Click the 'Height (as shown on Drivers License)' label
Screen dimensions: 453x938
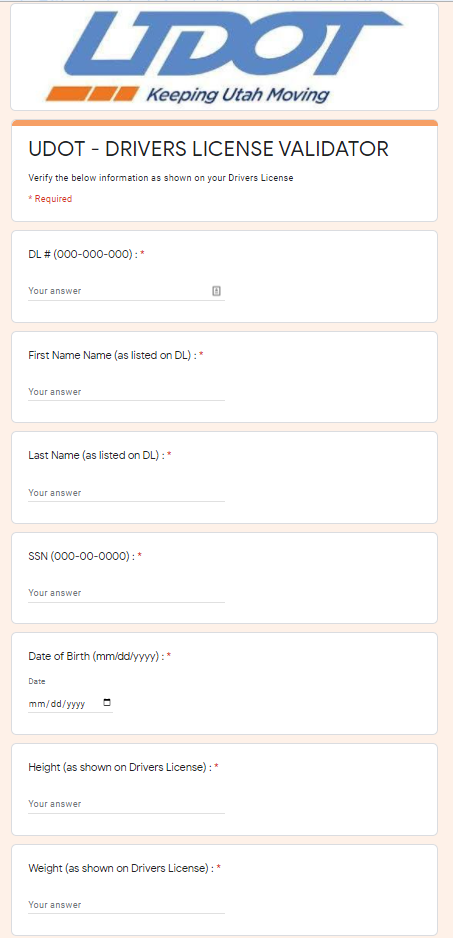pyautogui.click(x=120, y=767)
